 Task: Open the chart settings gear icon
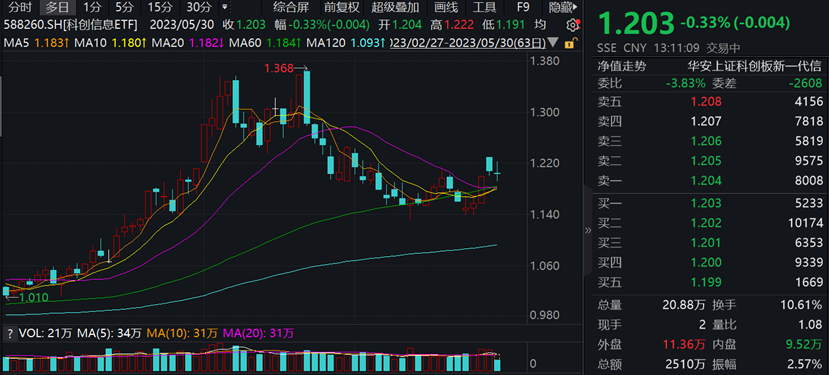click(572, 25)
